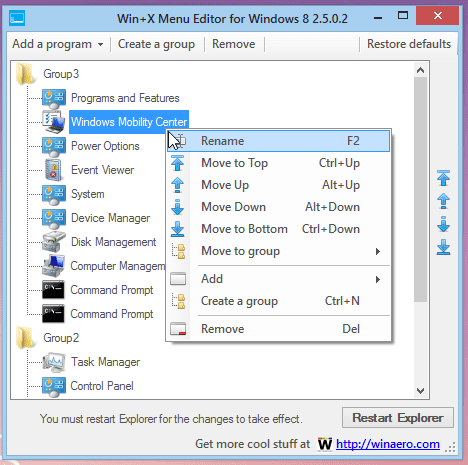Click Restore defaults in the toolbar

point(409,44)
